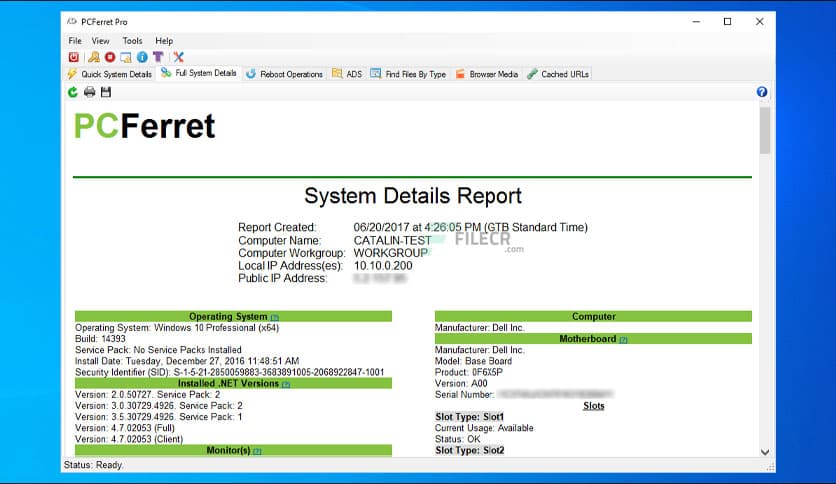Click the Security Identifier (SID) line
The height and width of the screenshot is (484, 836).
click(229, 372)
